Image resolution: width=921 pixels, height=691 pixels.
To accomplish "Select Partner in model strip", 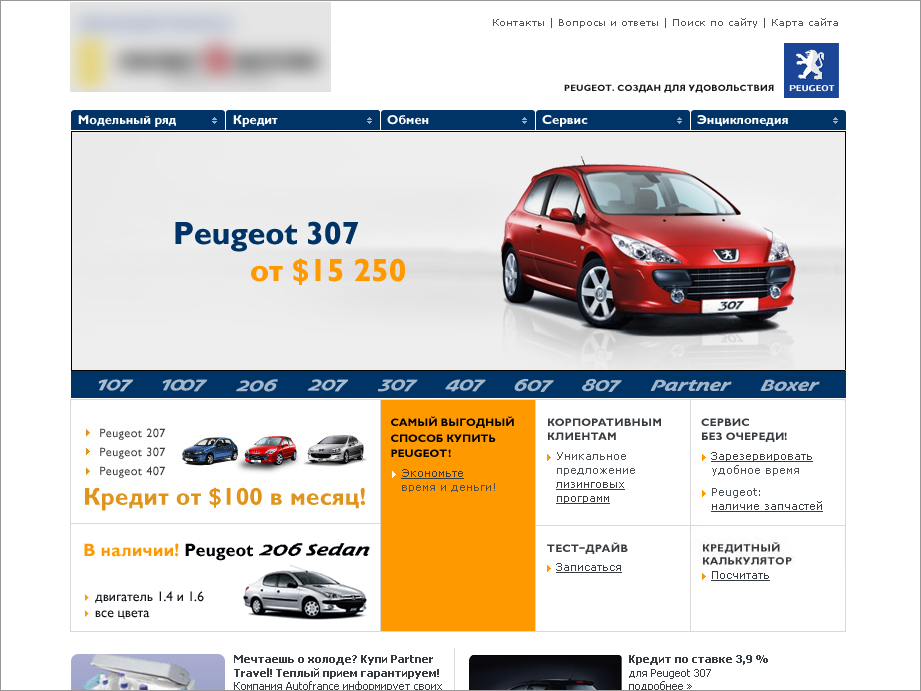I will point(690,385).
